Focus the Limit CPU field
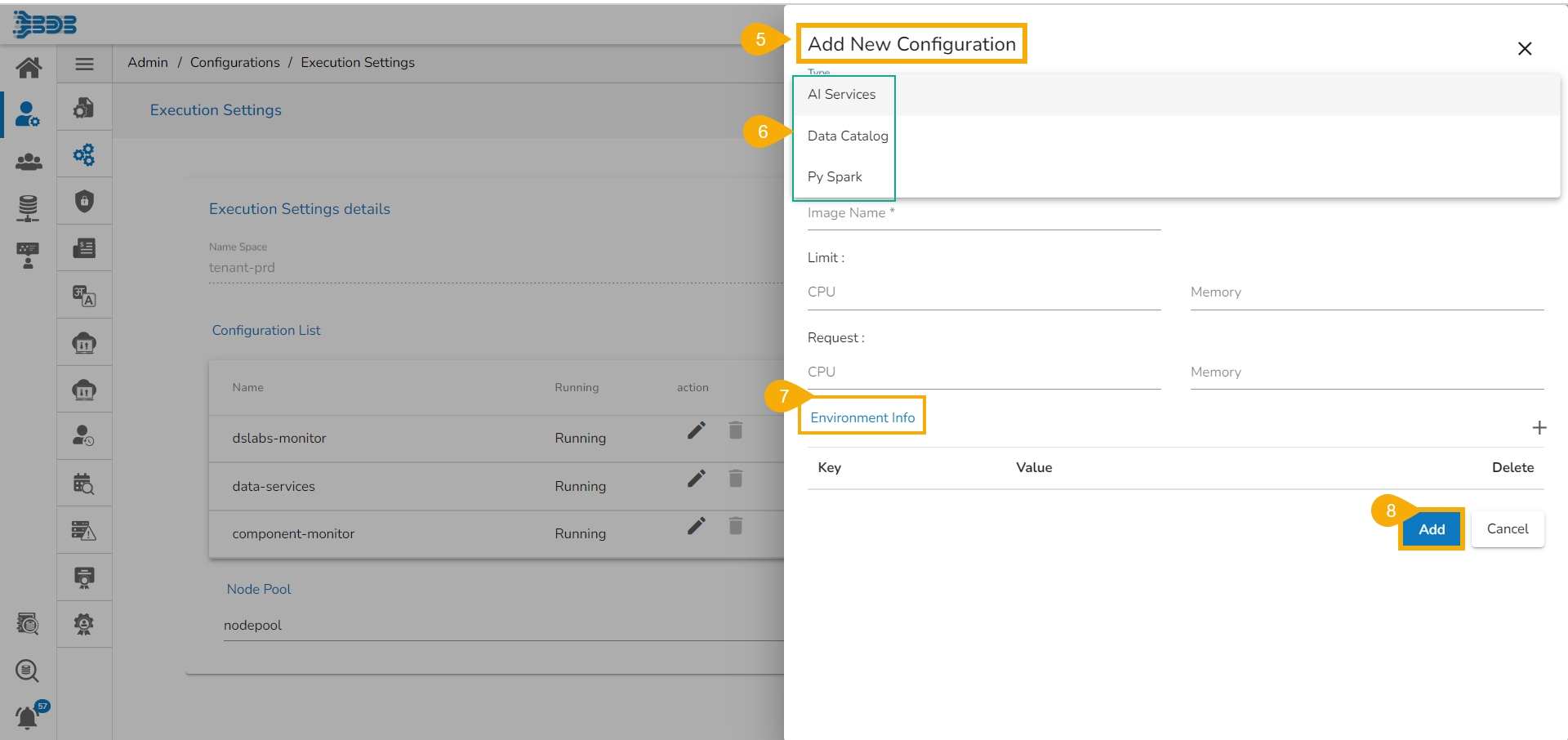Image resolution: width=1568 pixels, height=740 pixels. (984, 292)
